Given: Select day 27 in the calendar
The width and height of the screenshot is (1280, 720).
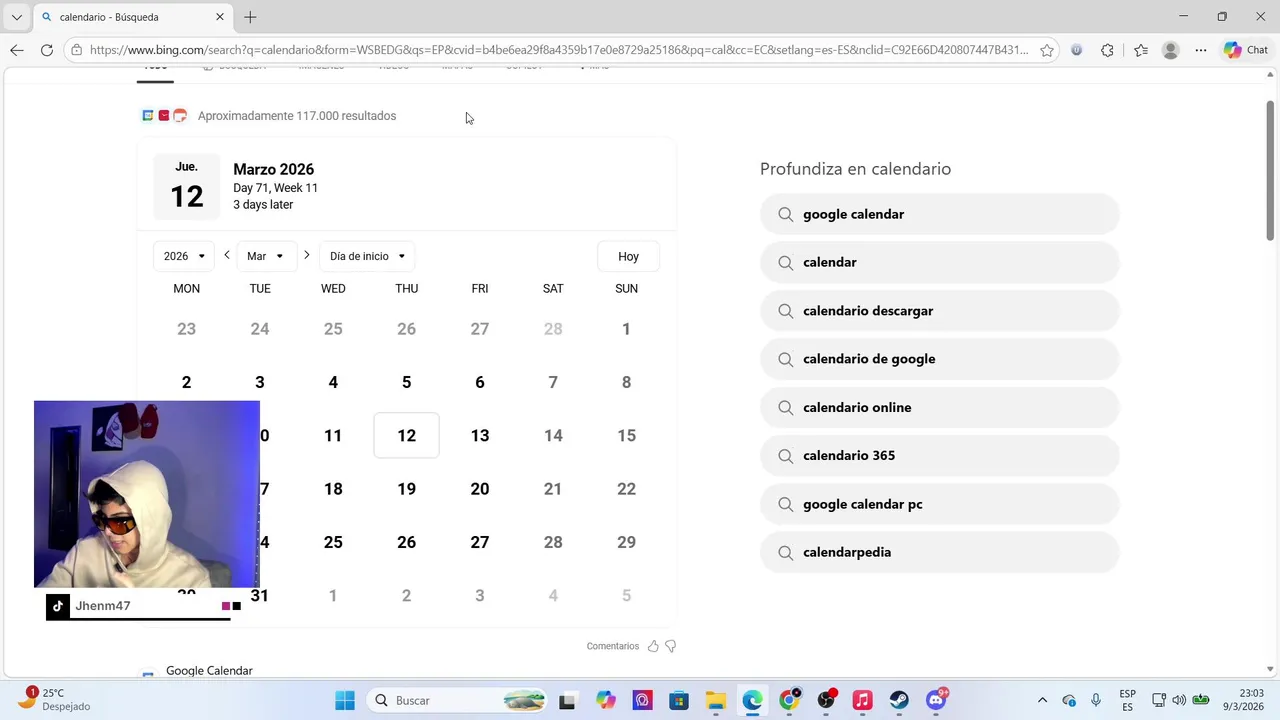Looking at the screenshot, I should tap(480, 542).
